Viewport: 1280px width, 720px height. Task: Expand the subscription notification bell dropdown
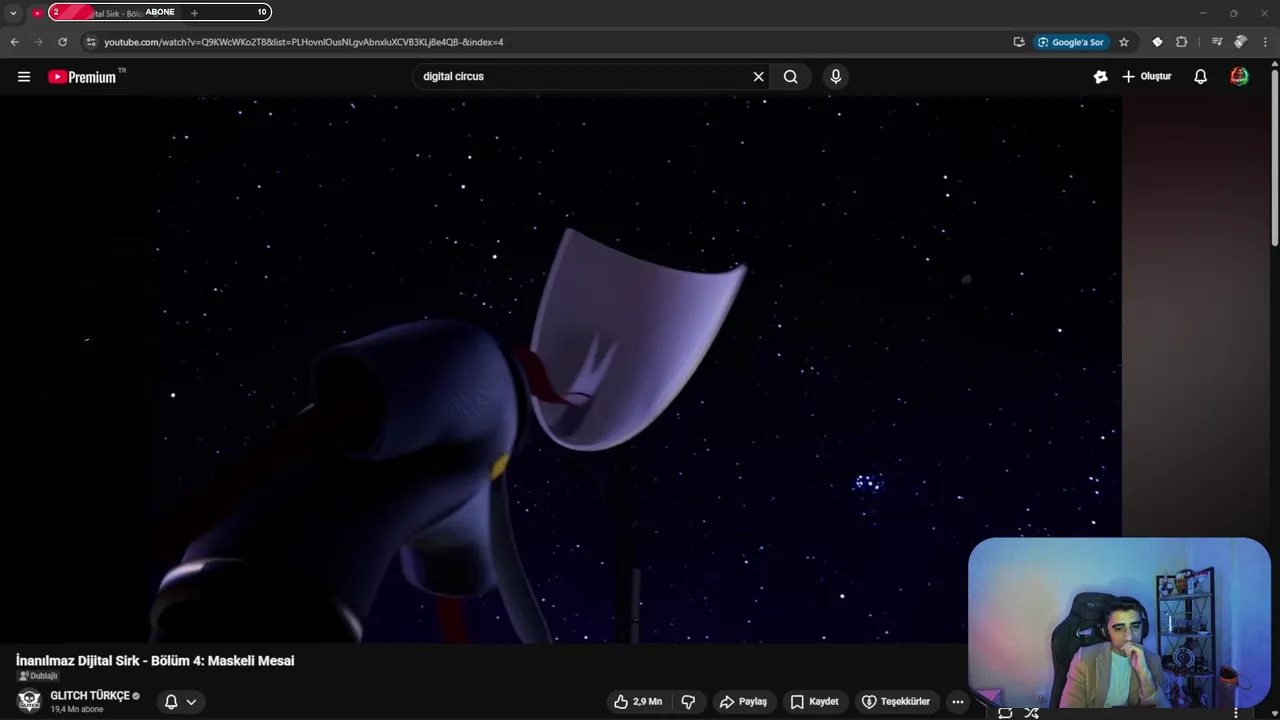(x=181, y=702)
